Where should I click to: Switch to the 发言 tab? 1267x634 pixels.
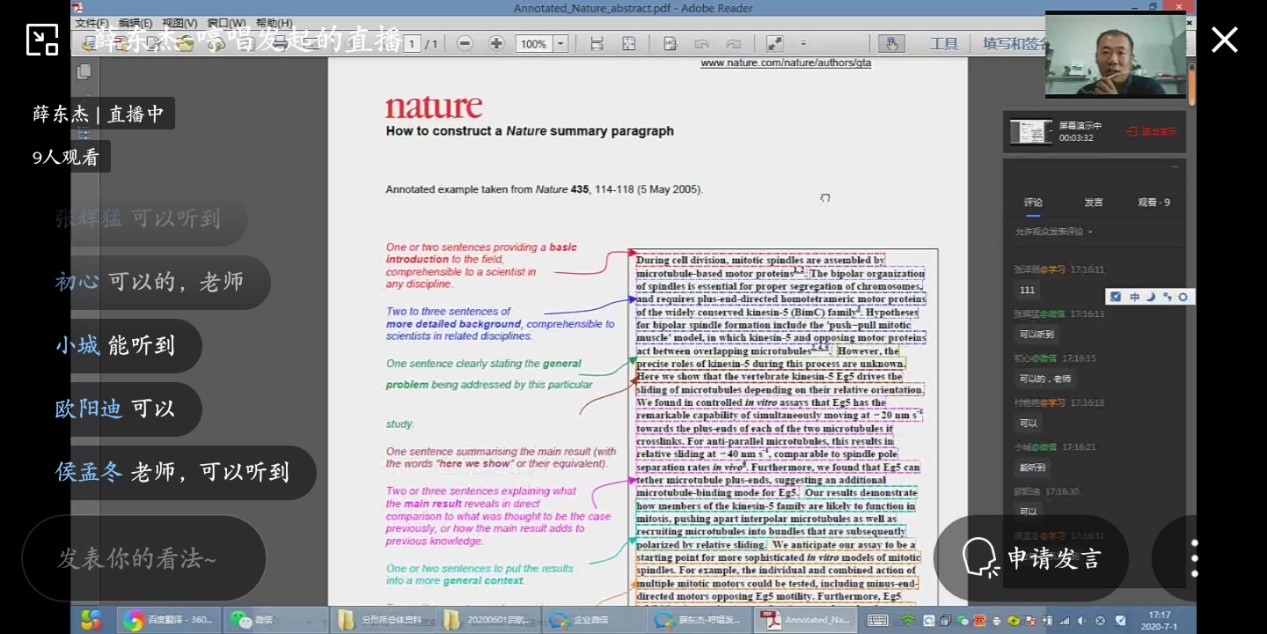[x=1093, y=202]
